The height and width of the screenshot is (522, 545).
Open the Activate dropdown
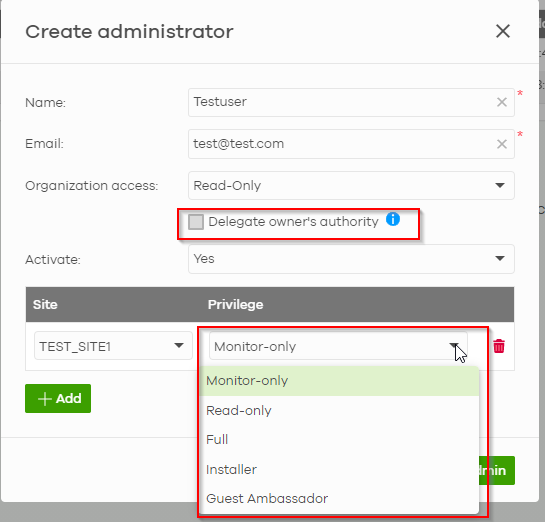point(351,259)
